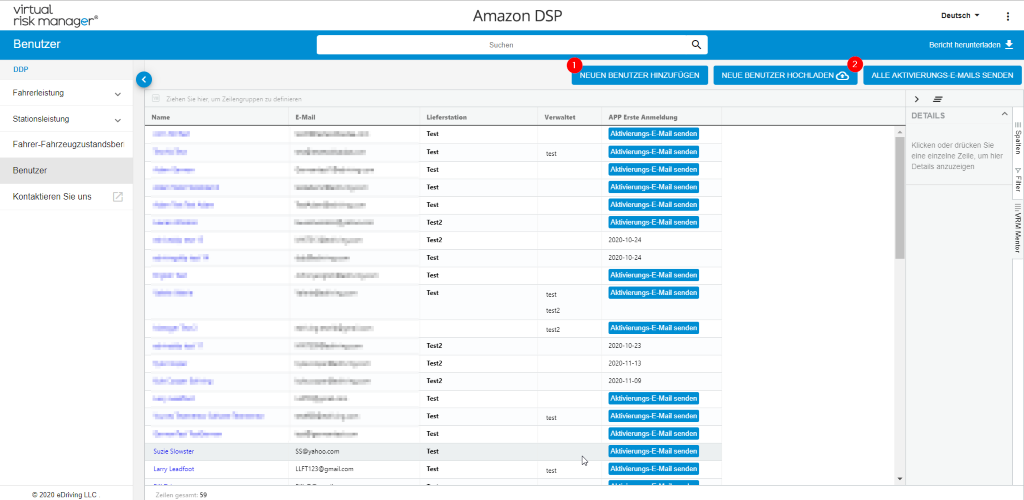Click the 2020-11-09 date cell
Screen dimensions: 1024x500
pos(623,380)
